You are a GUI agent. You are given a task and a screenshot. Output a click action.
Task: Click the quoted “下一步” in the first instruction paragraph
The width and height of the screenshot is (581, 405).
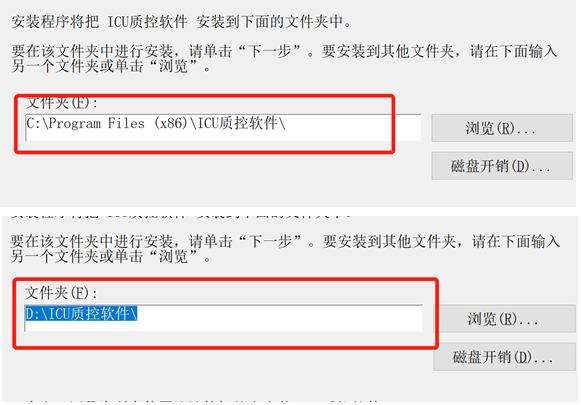(269, 51)
